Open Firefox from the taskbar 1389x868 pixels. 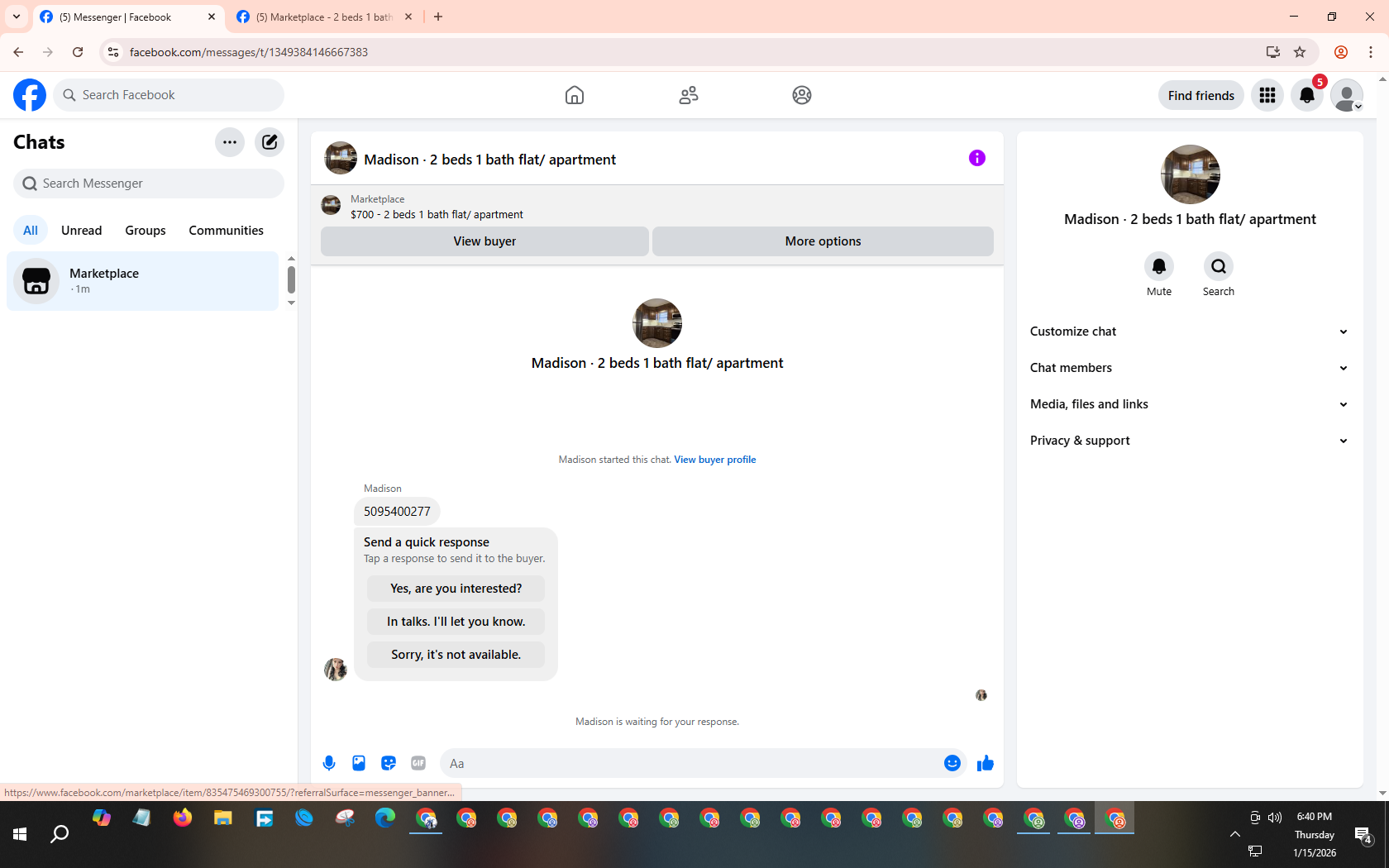(183, 818)
